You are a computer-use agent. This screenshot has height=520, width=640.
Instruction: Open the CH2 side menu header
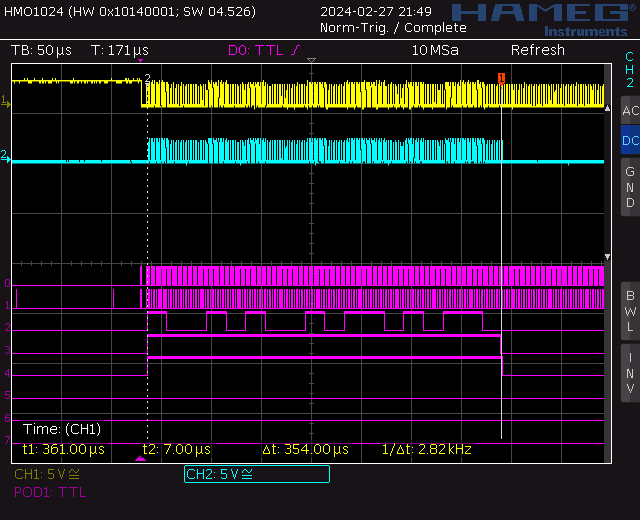[x=630, y=70]
